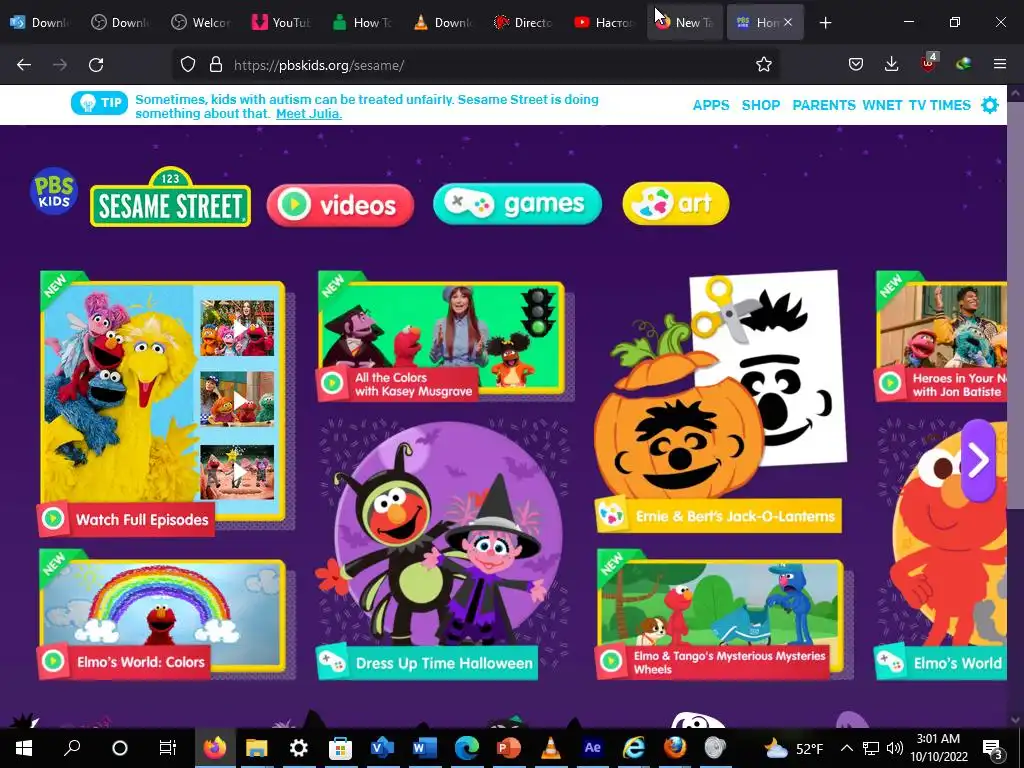
Task: Open the art section
Action: [676, 203]
